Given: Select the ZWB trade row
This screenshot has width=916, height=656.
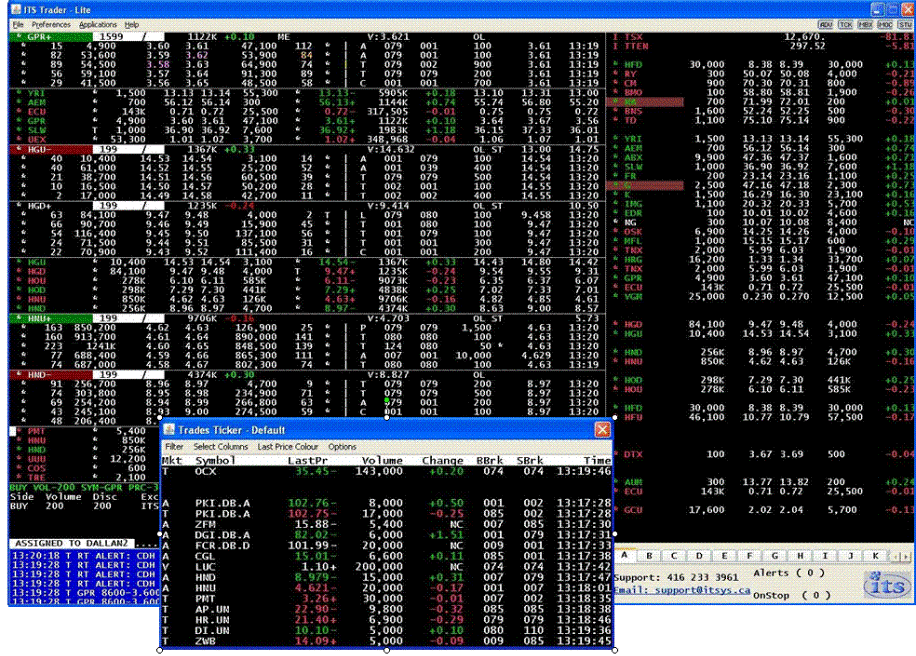Looking at the screenshot, I should [x=387, y=641].
